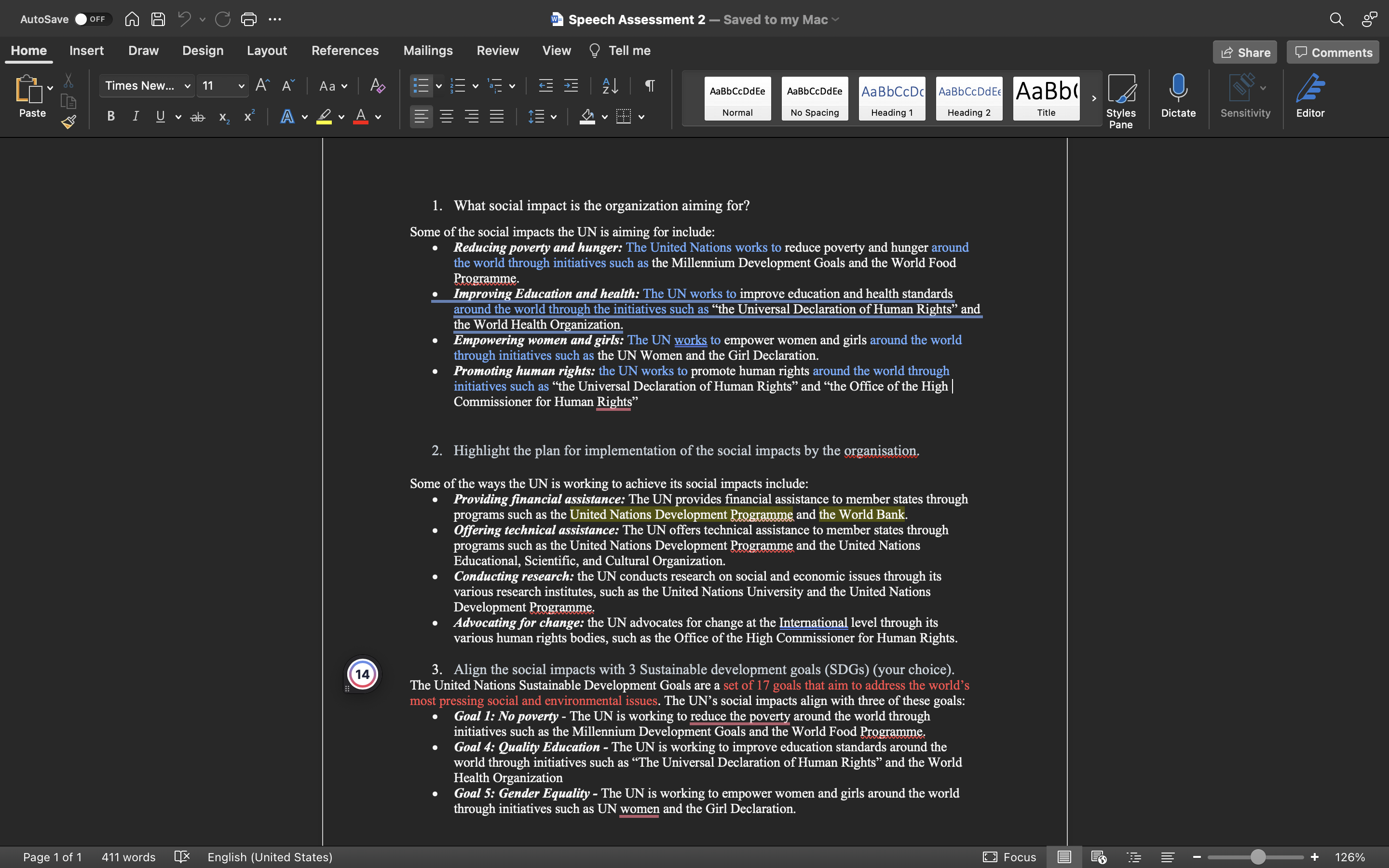This screenshot has width=1389, height=868.
Task: Switch to the References tab
Action: pyautogui.click(x=345, y=51)
